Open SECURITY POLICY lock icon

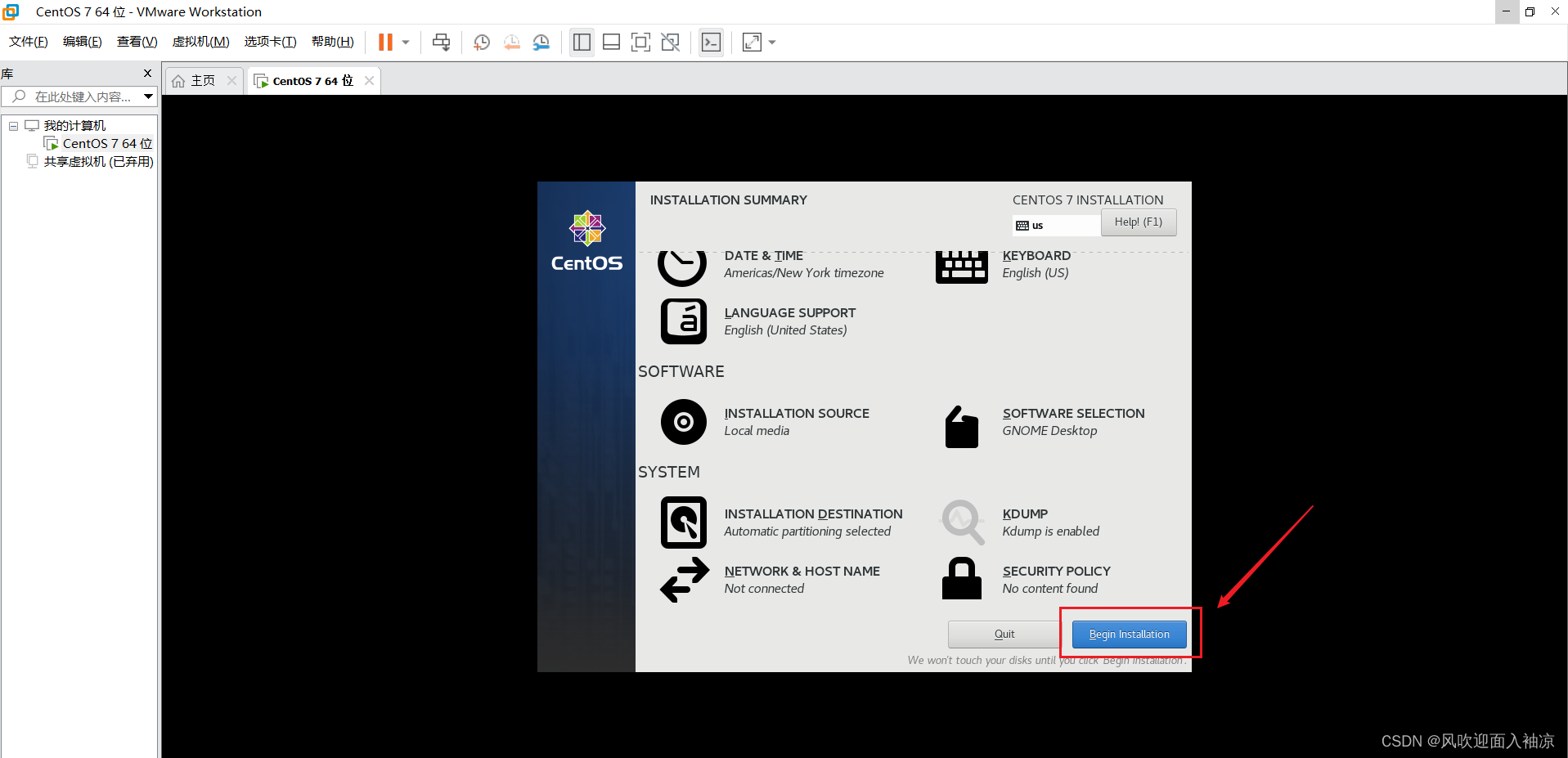(962, 579)
